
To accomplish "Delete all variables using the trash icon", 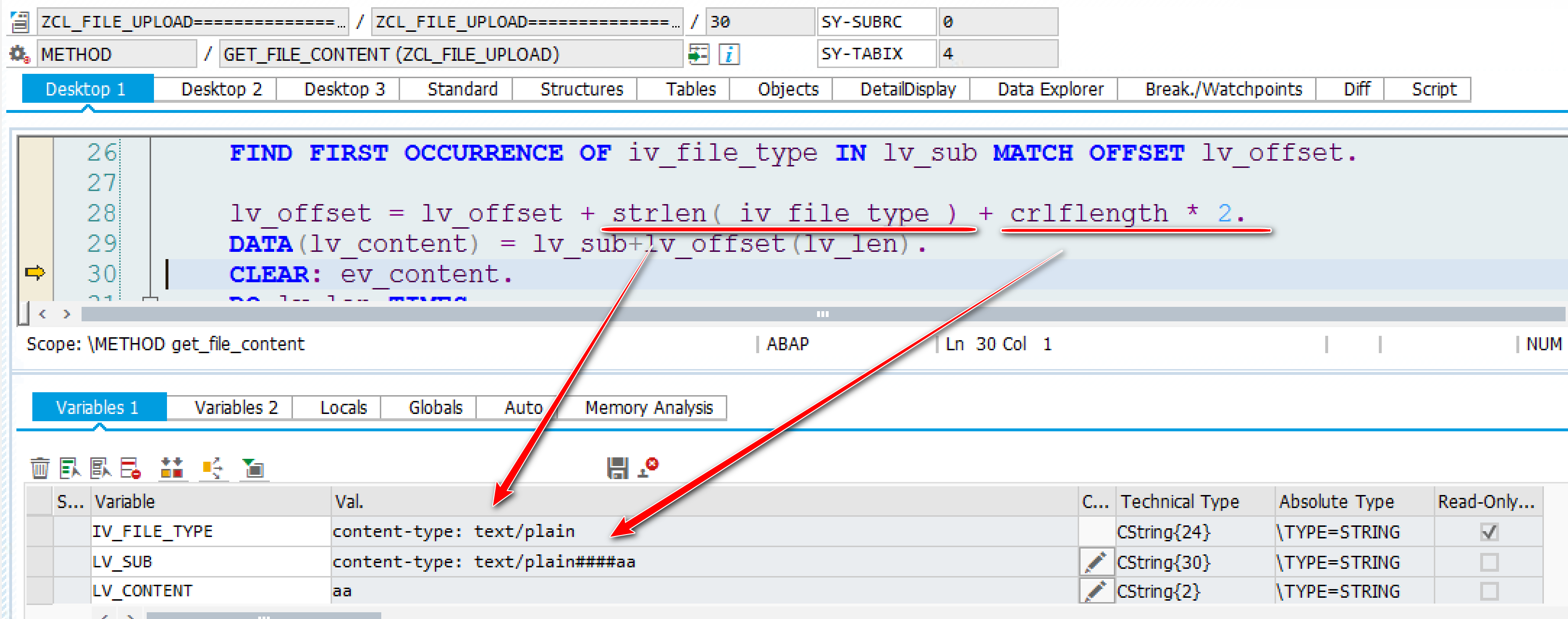I will point(40,468).
